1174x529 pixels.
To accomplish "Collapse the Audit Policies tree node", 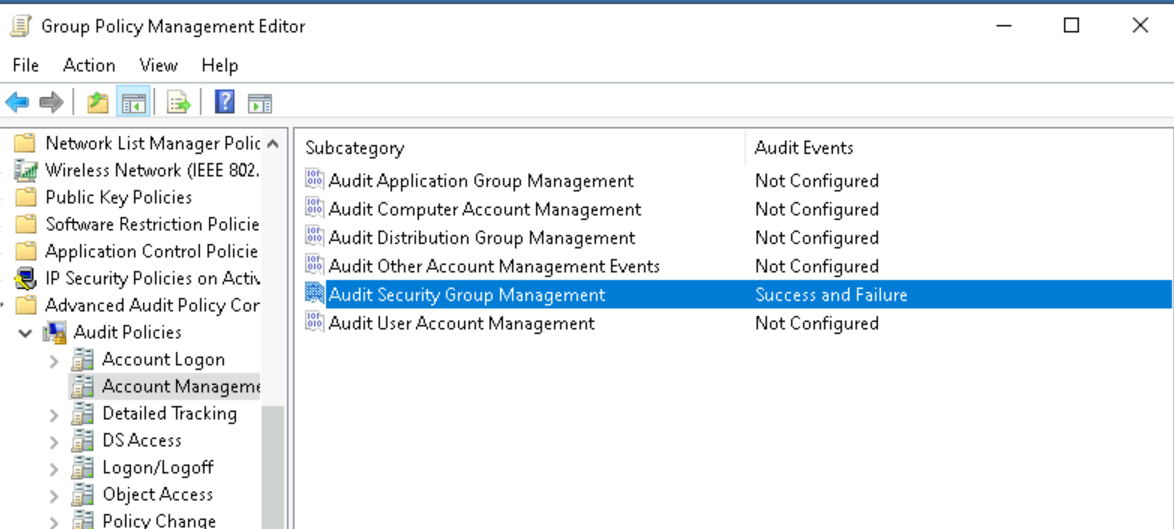I will [26, 333].
